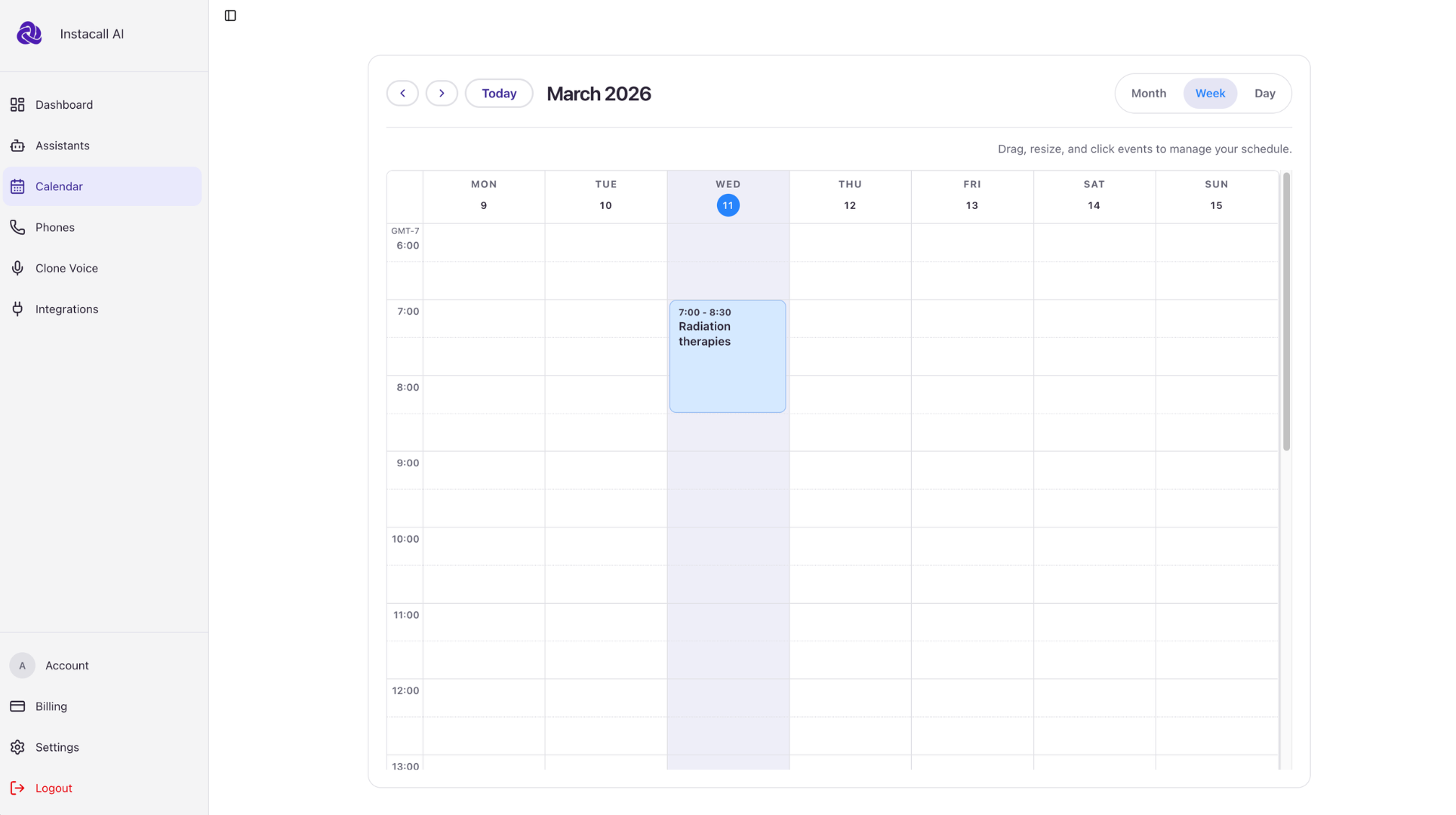Select the Week view tab
1456x815 pixels.
[x=1209, y=94]
